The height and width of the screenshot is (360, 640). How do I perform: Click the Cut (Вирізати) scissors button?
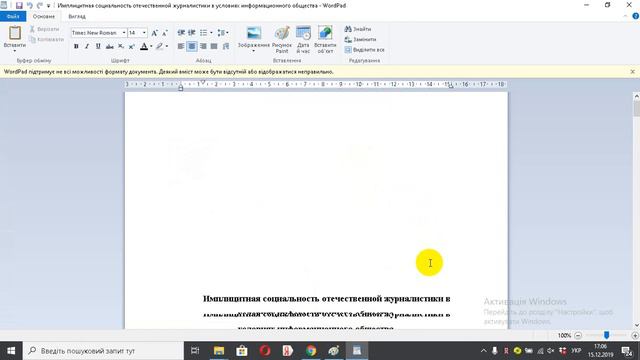44,29
